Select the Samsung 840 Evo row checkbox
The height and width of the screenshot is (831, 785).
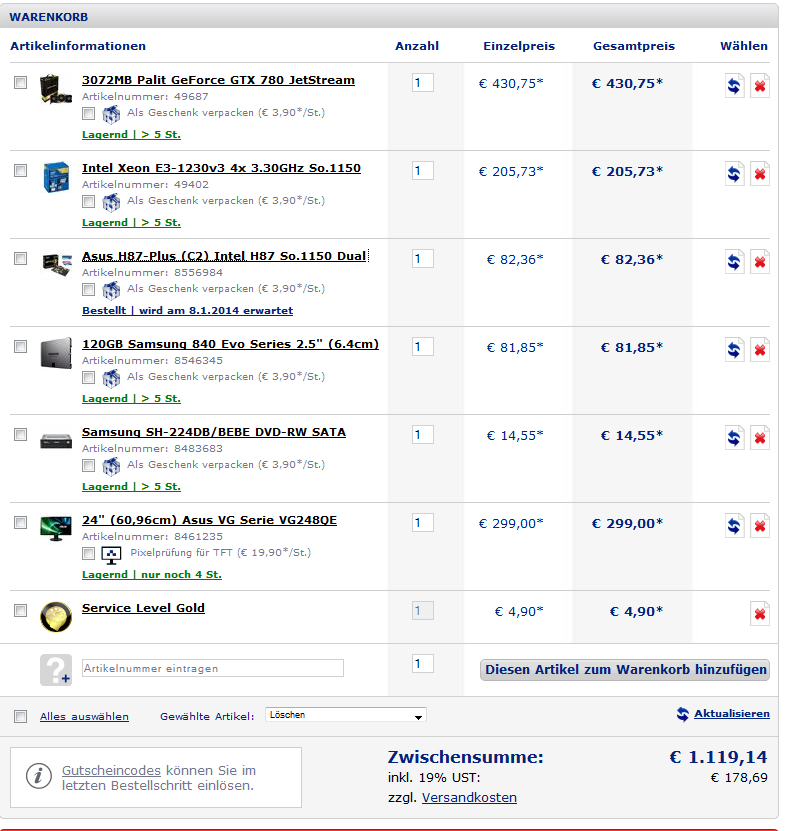20,346
